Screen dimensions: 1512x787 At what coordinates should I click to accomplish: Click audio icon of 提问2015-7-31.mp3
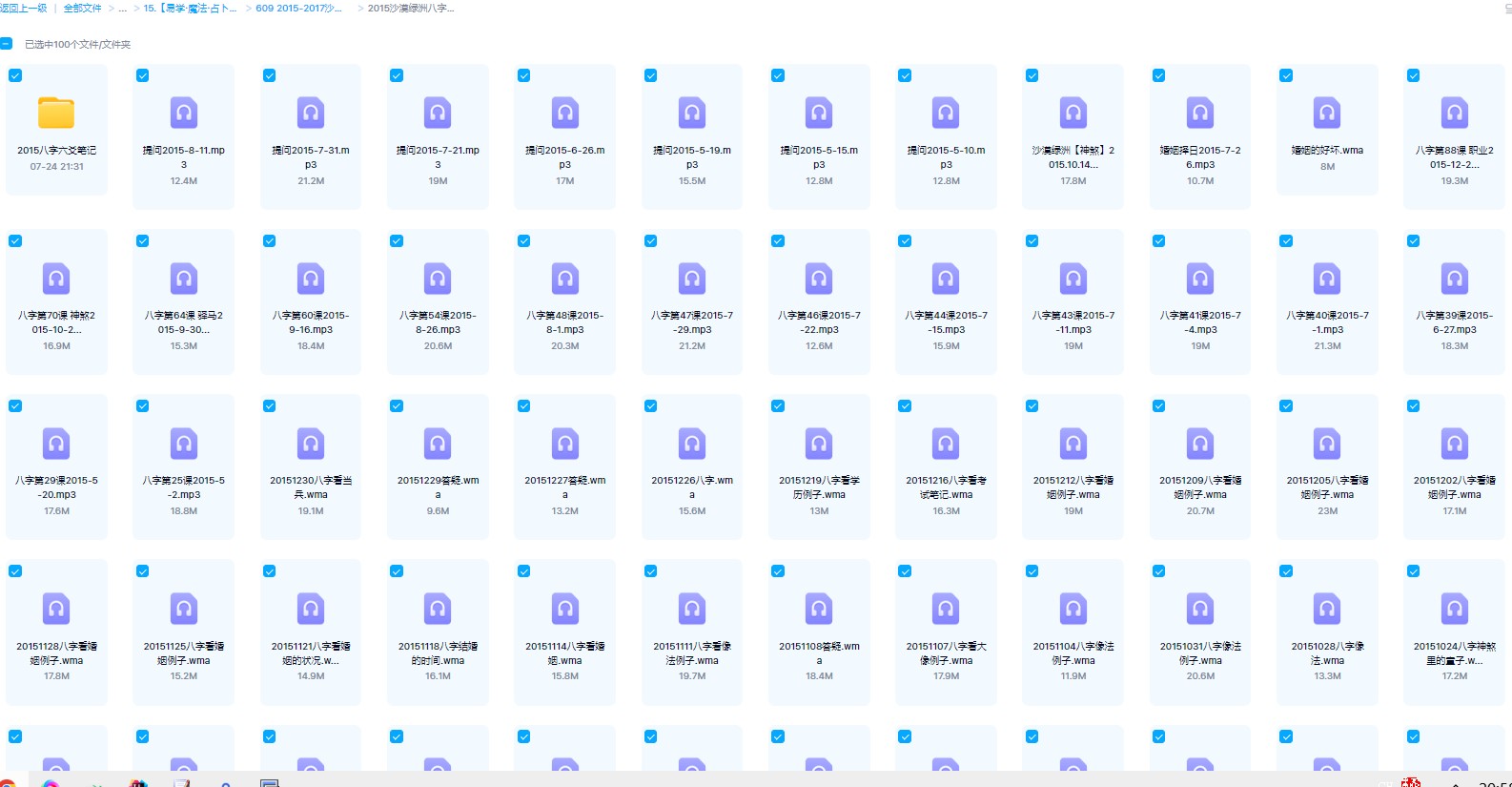pos(311,113)
